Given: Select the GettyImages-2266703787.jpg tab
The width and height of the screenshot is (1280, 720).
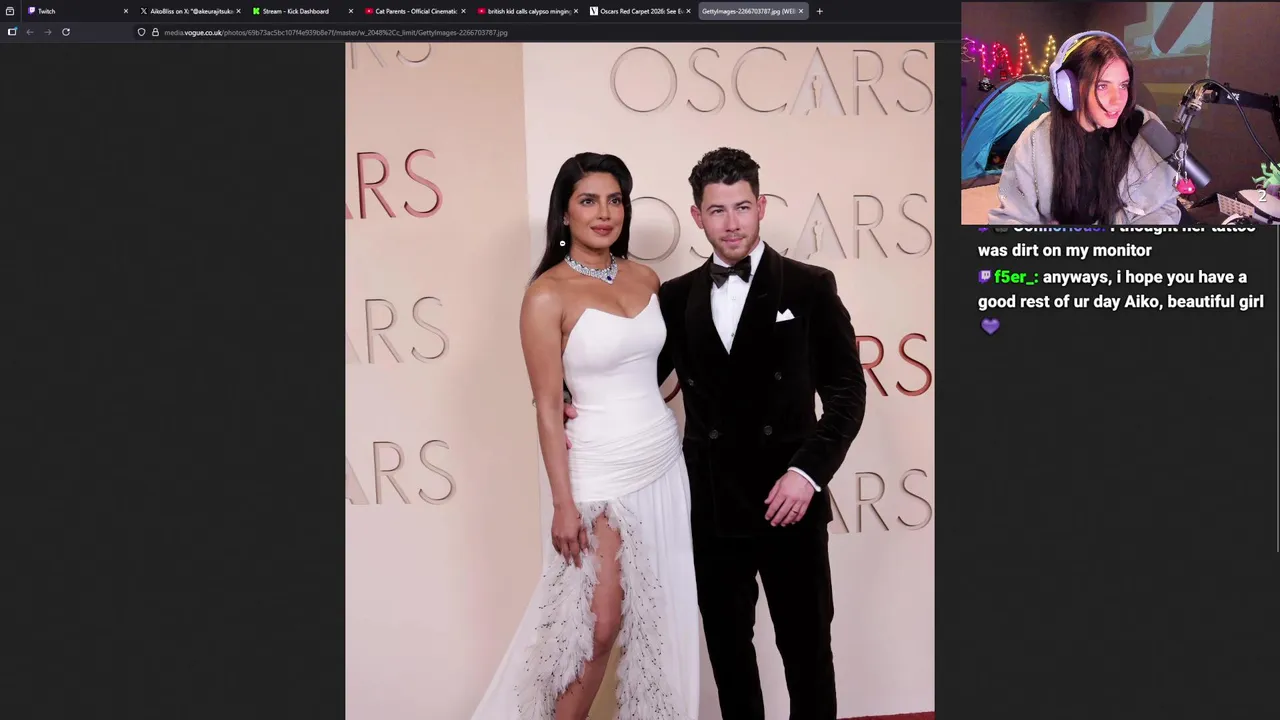Looking at the screenshot, I should [x=752, y=11].
